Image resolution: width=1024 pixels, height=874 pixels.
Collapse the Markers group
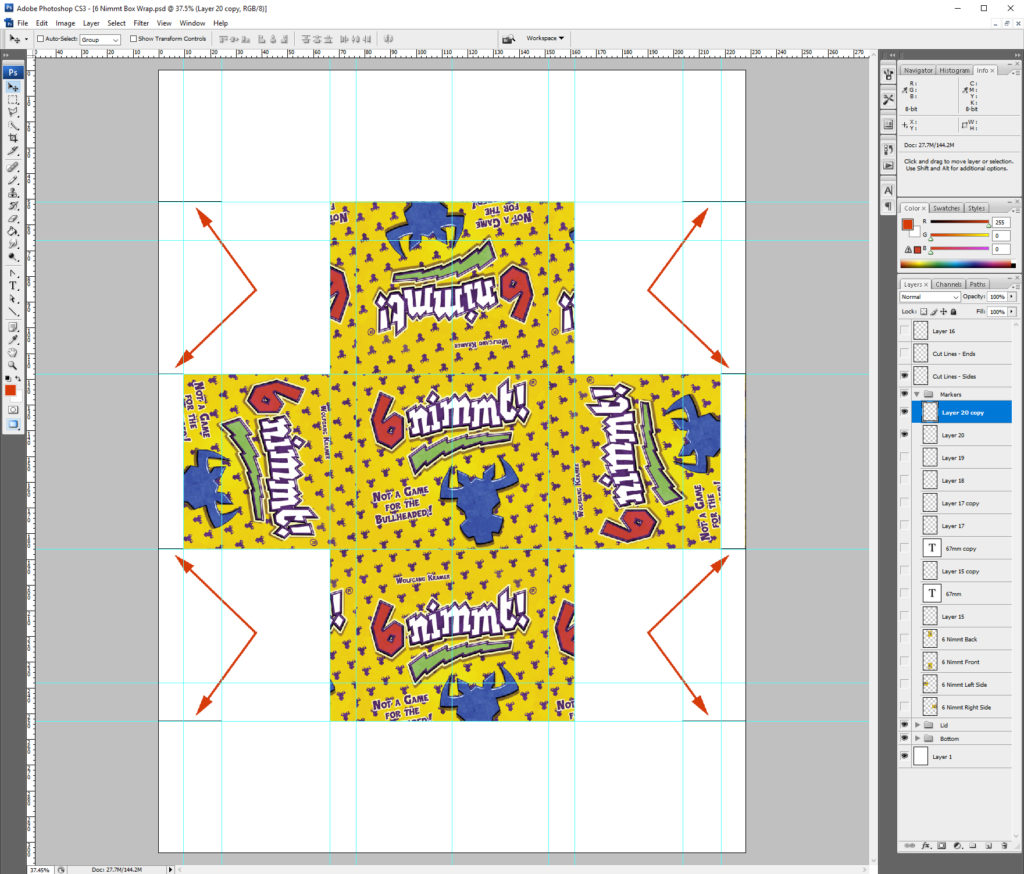click(x=917, y=395)
